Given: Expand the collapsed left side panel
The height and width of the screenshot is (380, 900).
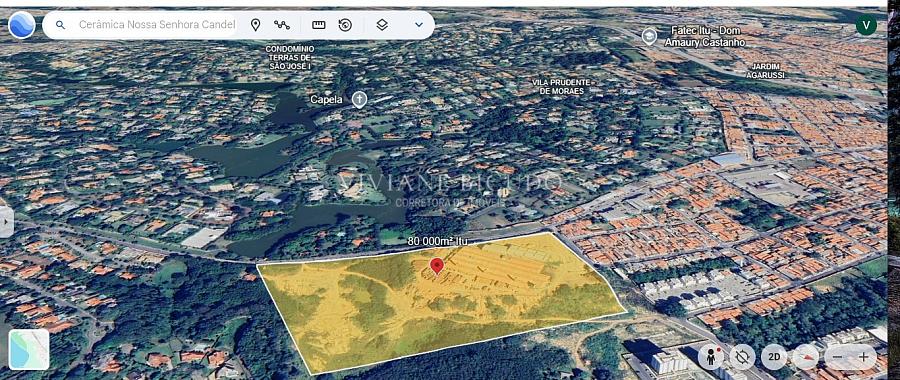Looking at the screenshot, I should coord(6,222).
